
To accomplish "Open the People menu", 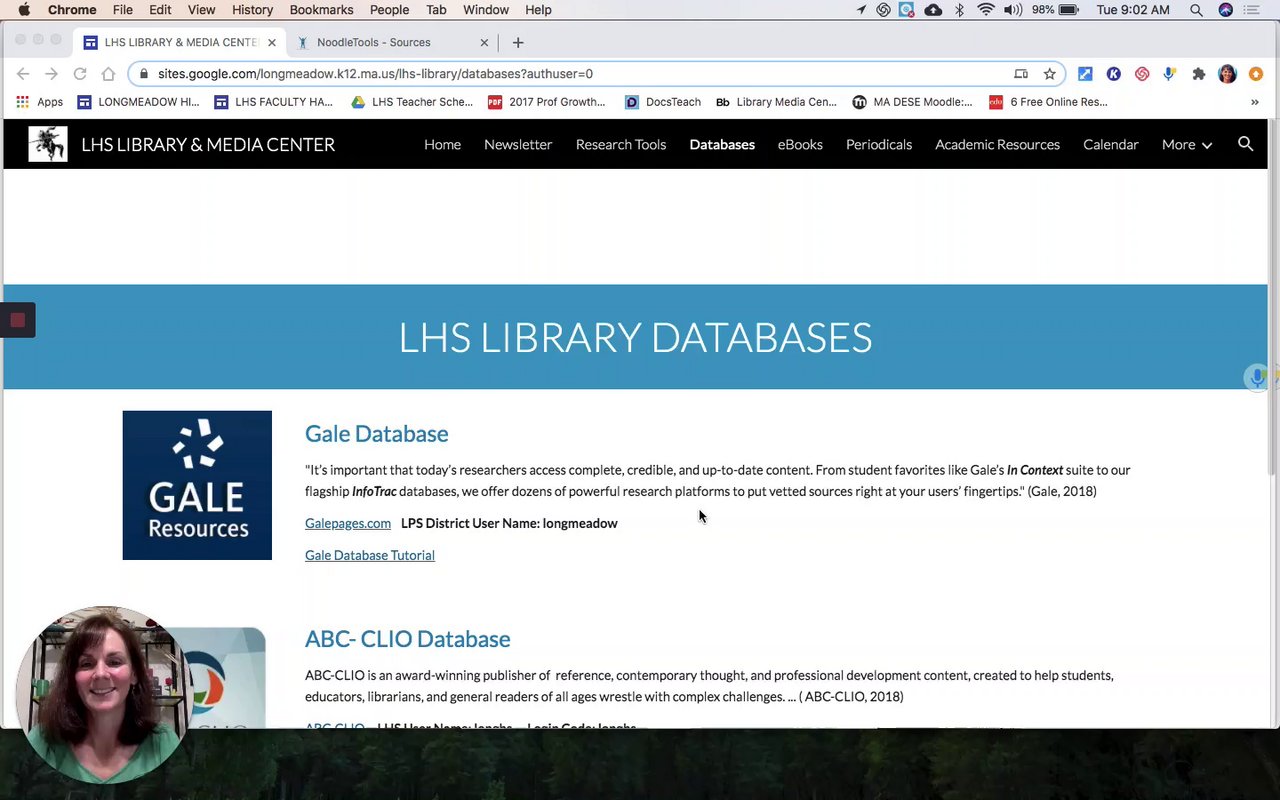I will click(x=389, y=10).
